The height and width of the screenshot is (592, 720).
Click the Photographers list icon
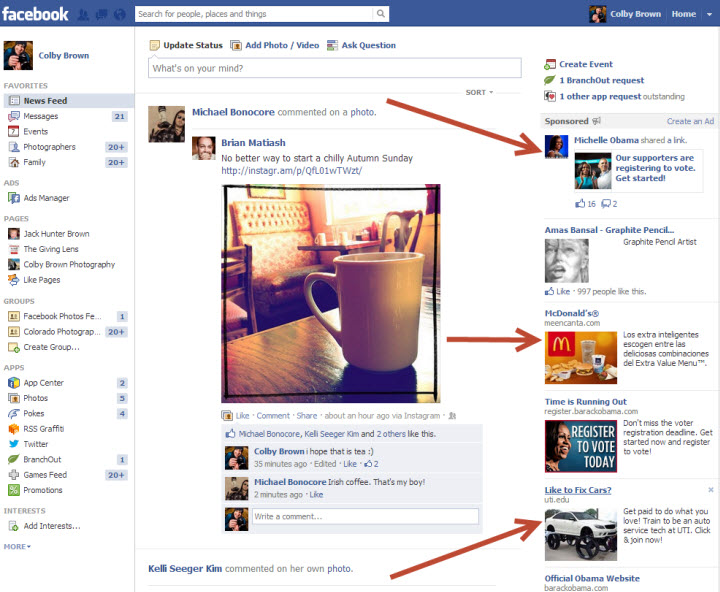coord(14,147)
